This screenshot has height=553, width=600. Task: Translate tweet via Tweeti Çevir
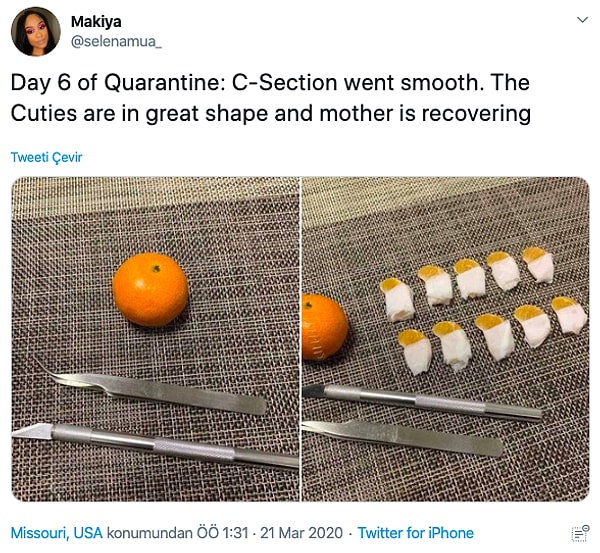point(46,157)
